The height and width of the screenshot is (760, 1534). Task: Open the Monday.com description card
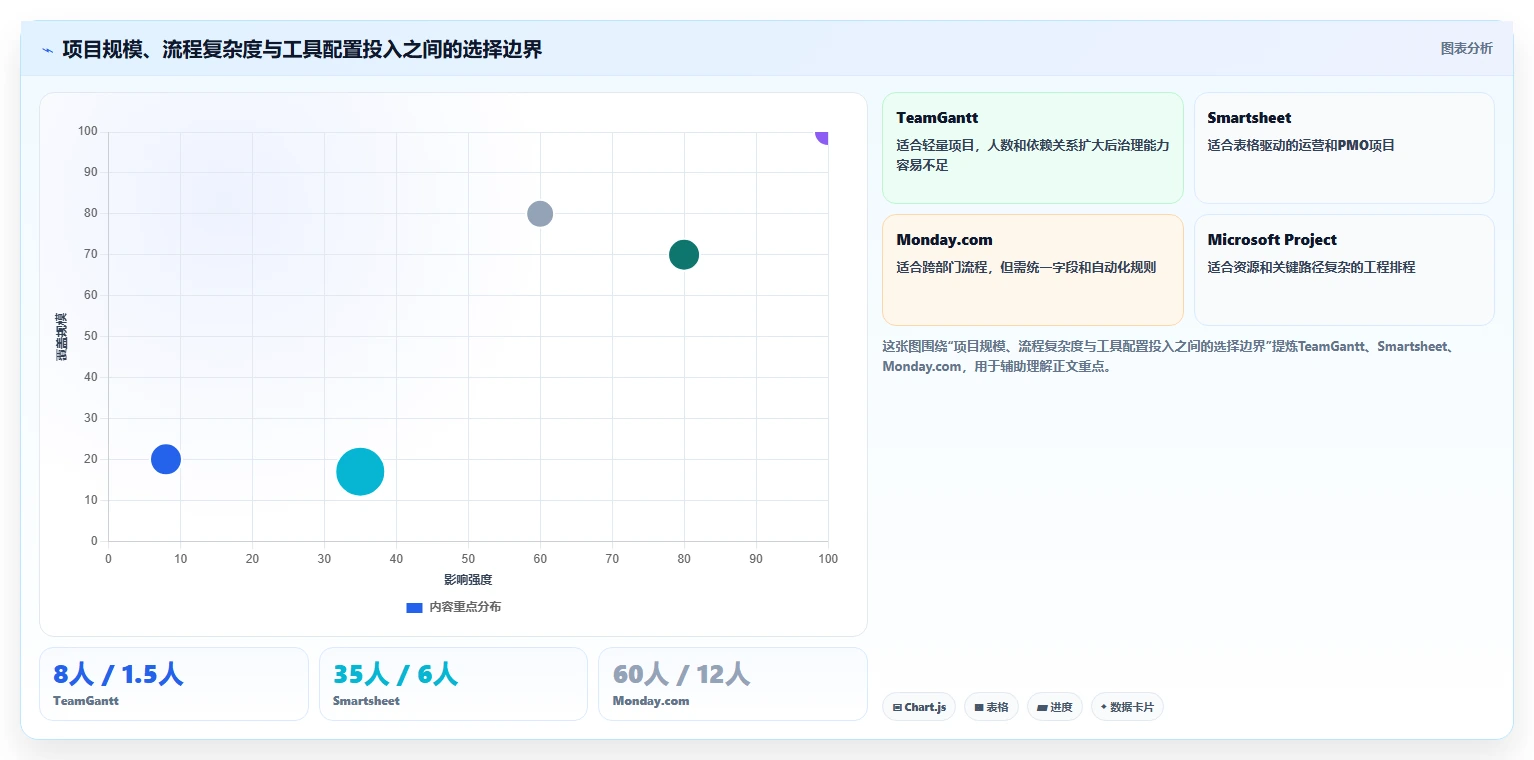tap(1032, 270)
